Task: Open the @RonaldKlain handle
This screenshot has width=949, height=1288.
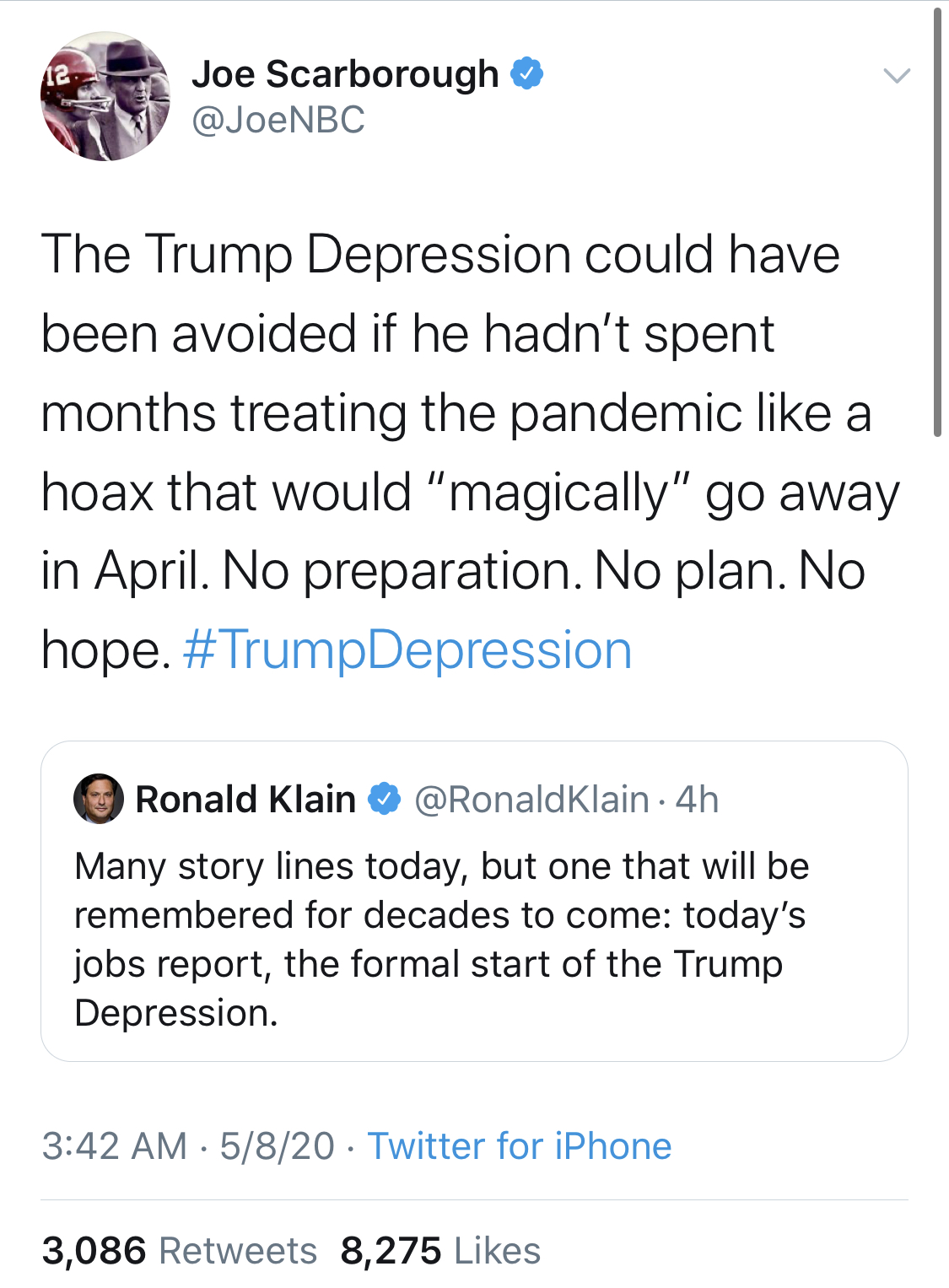Action: coord(531,800)
